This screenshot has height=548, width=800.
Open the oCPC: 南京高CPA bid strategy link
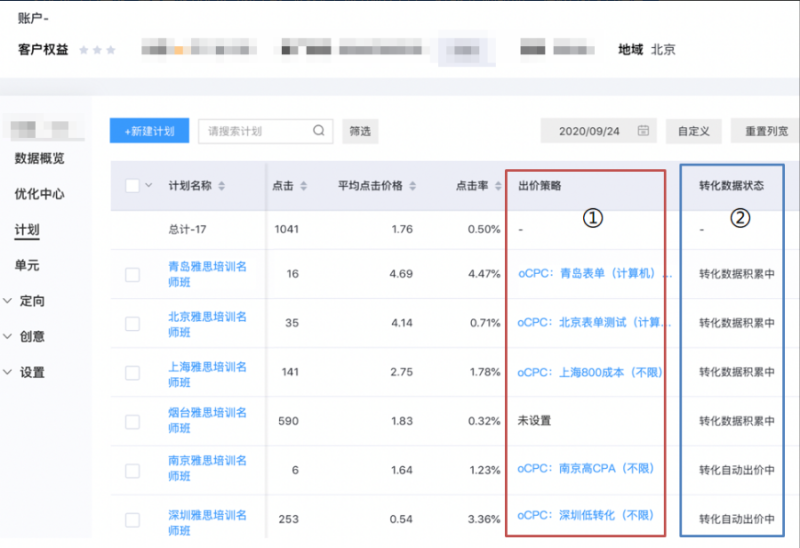pyautogui.click(x=586, y=468)
